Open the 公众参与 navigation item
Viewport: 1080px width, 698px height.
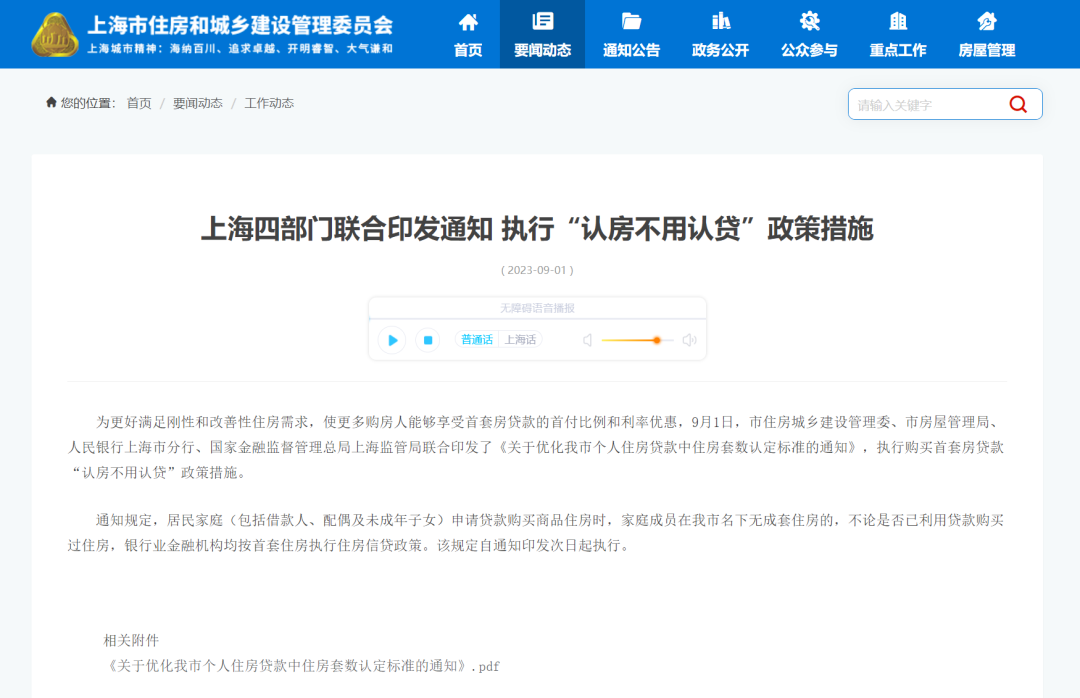(809, 34)
